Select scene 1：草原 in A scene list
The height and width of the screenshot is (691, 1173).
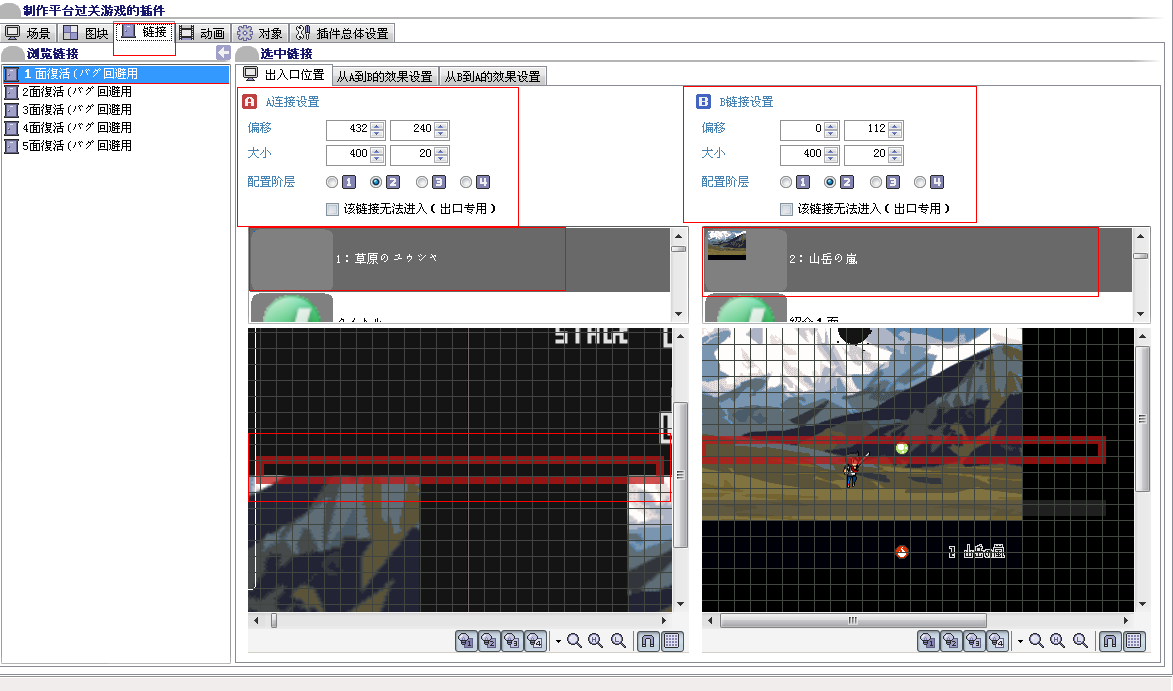point(459,259)
